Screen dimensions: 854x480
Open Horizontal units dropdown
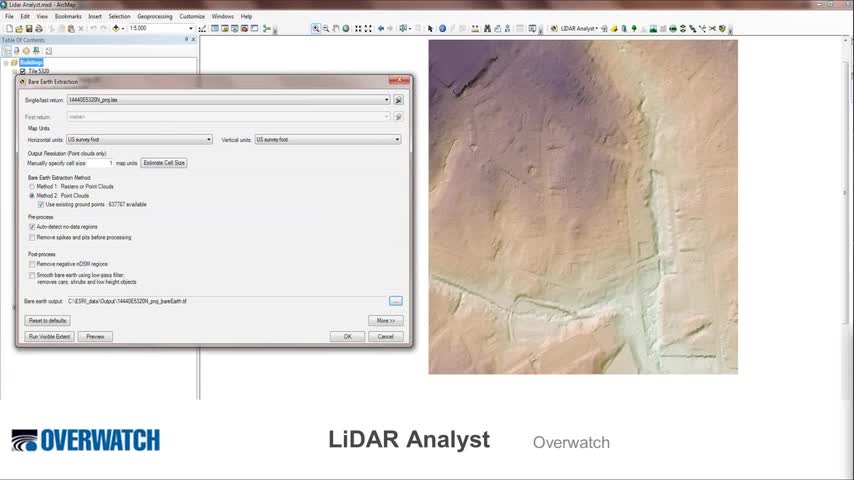pos(209,139)
